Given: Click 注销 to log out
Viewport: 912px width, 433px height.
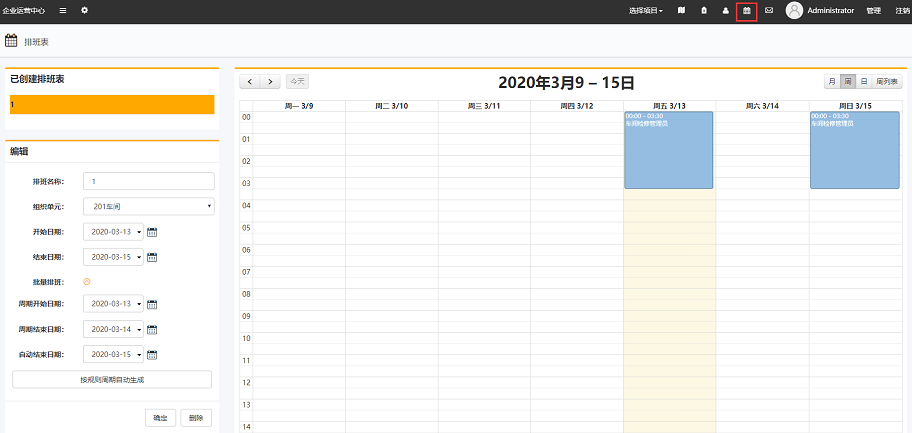Looking at the screenshot, I should (x=902, y=11).
